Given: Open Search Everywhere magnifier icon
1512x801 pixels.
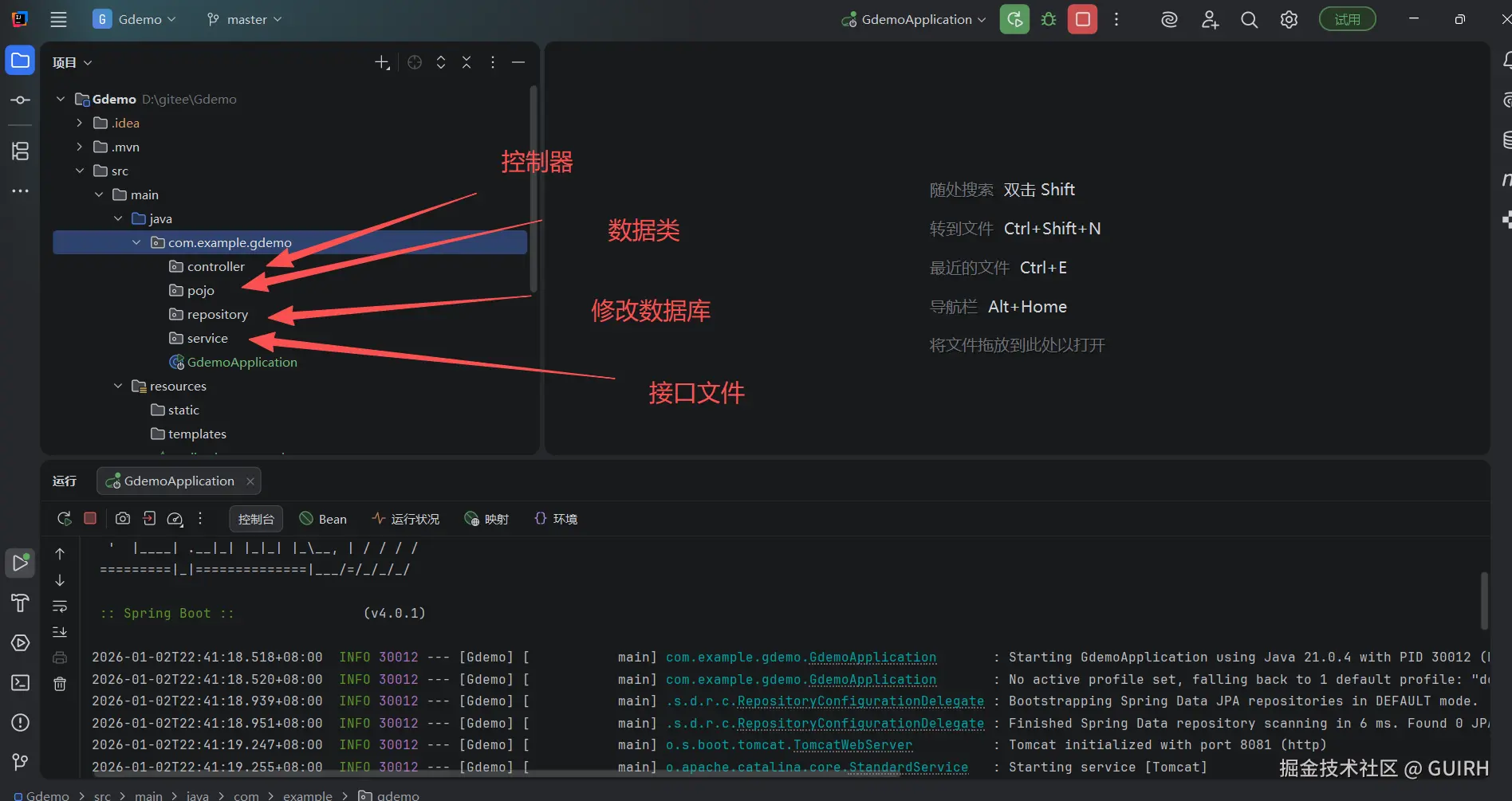Looking at the screenshot, I should pyautogui.click(x=1249, y=19).
